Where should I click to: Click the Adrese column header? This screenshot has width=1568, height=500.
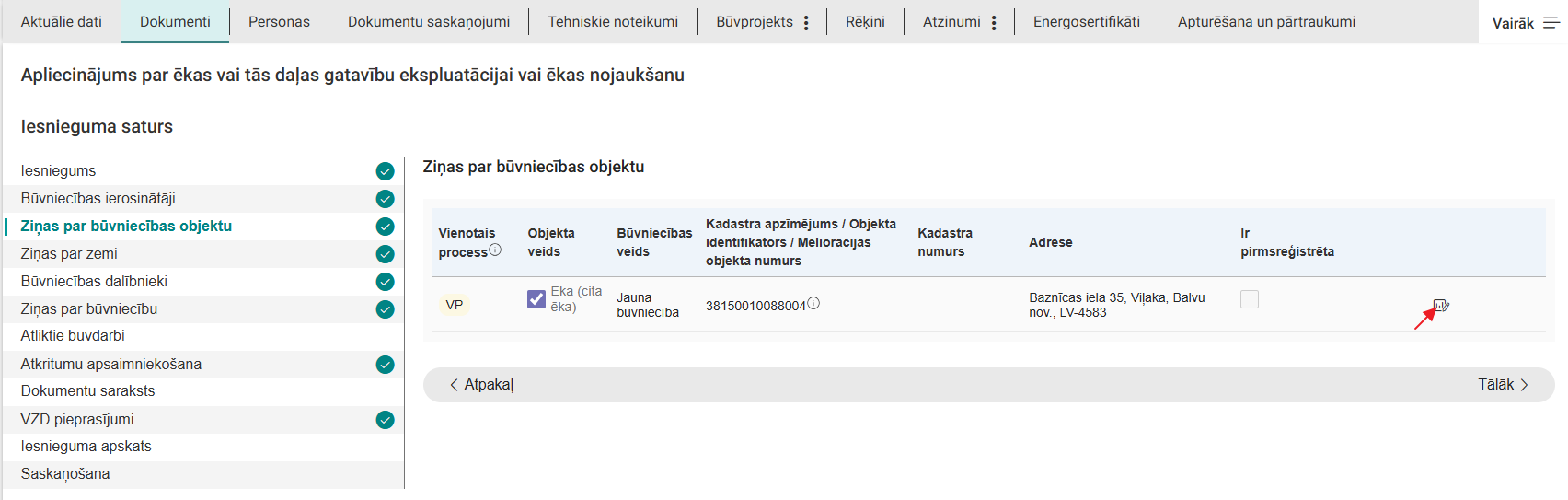(x=1051, y=242)
